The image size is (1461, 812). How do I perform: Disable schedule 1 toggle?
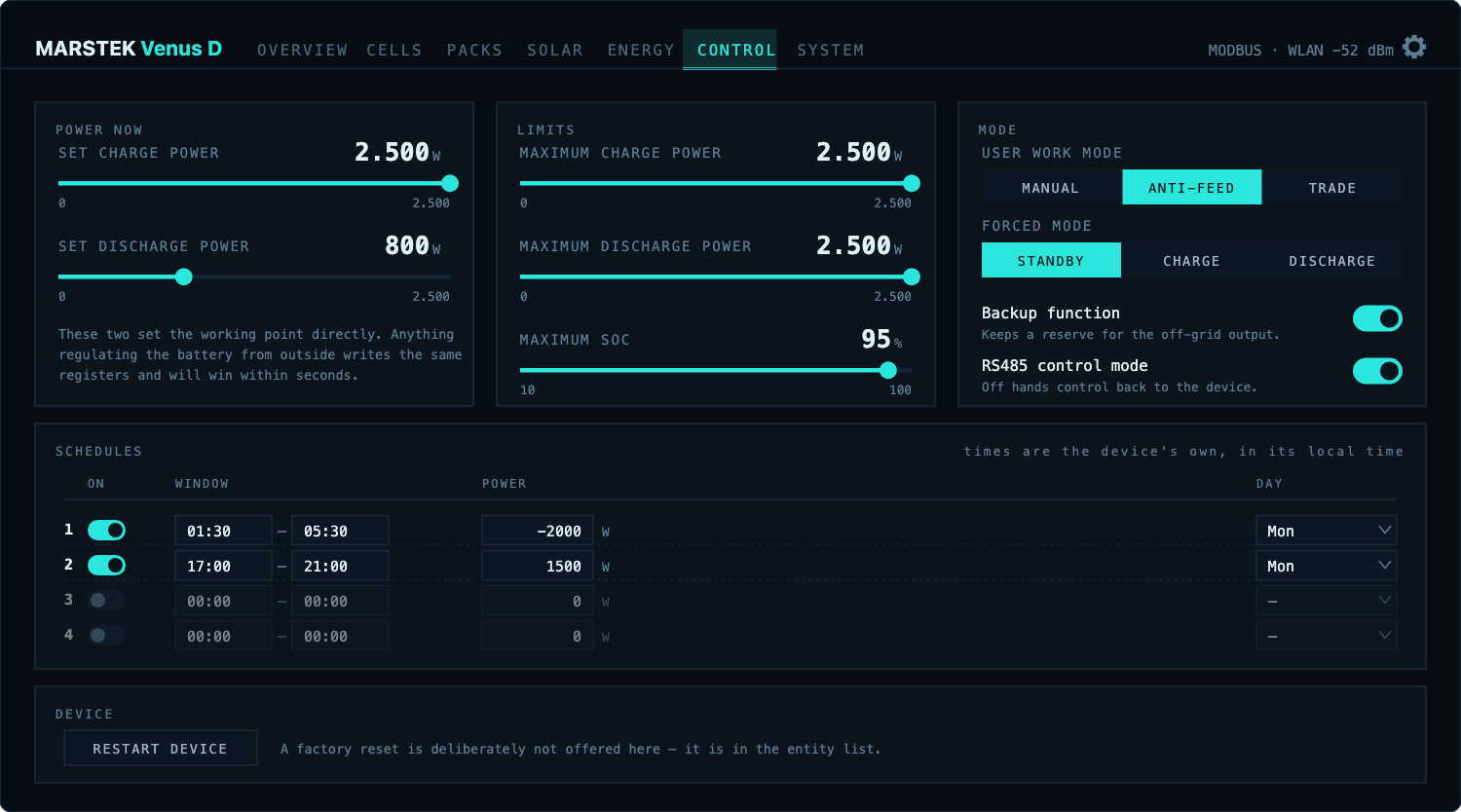click(106, 531)
